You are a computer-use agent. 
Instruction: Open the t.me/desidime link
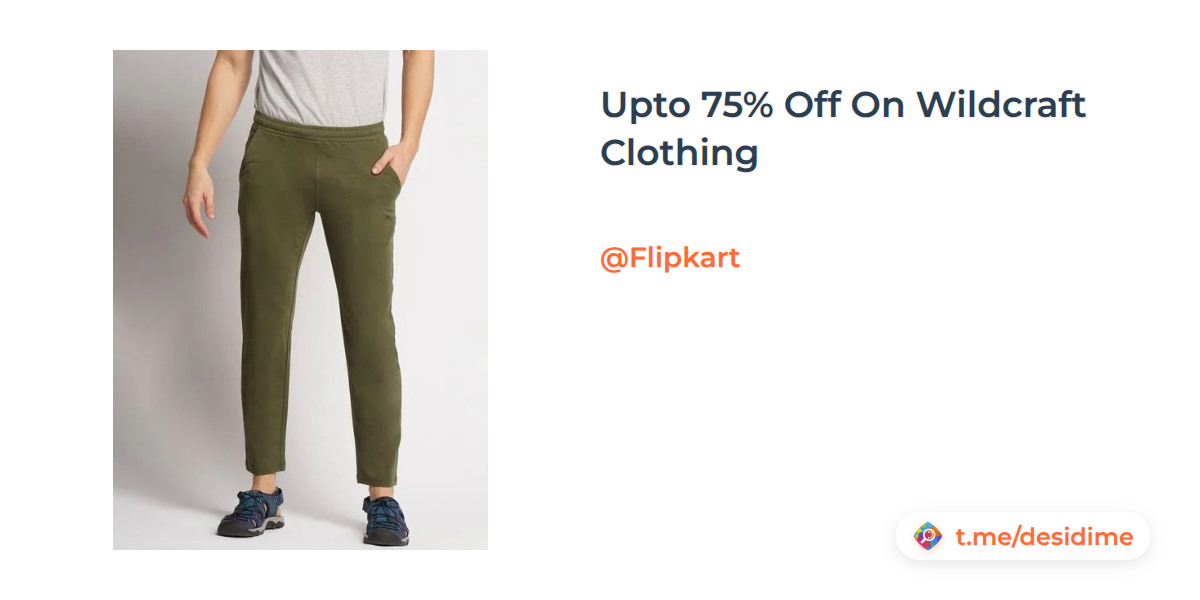(1044, 537)
